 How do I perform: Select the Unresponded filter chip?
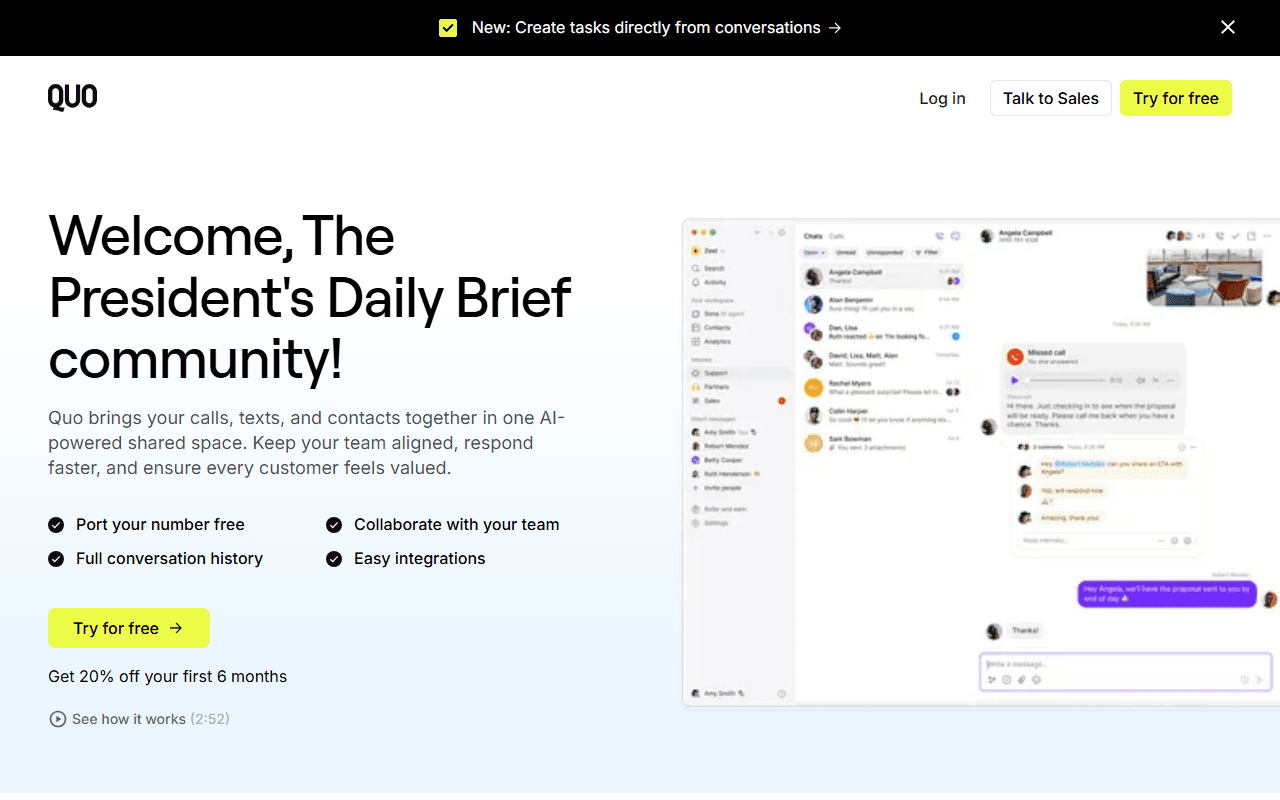[x=885, y=253]
